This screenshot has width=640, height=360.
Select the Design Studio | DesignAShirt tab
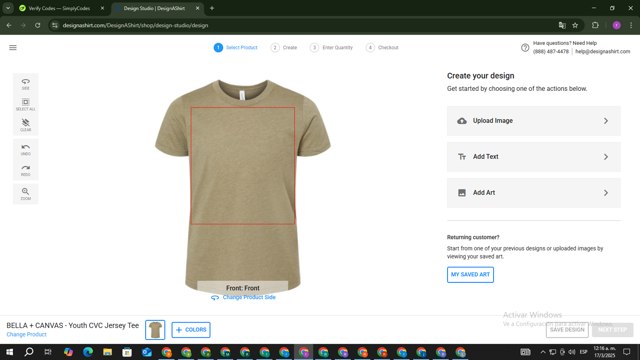pos(154,8)
